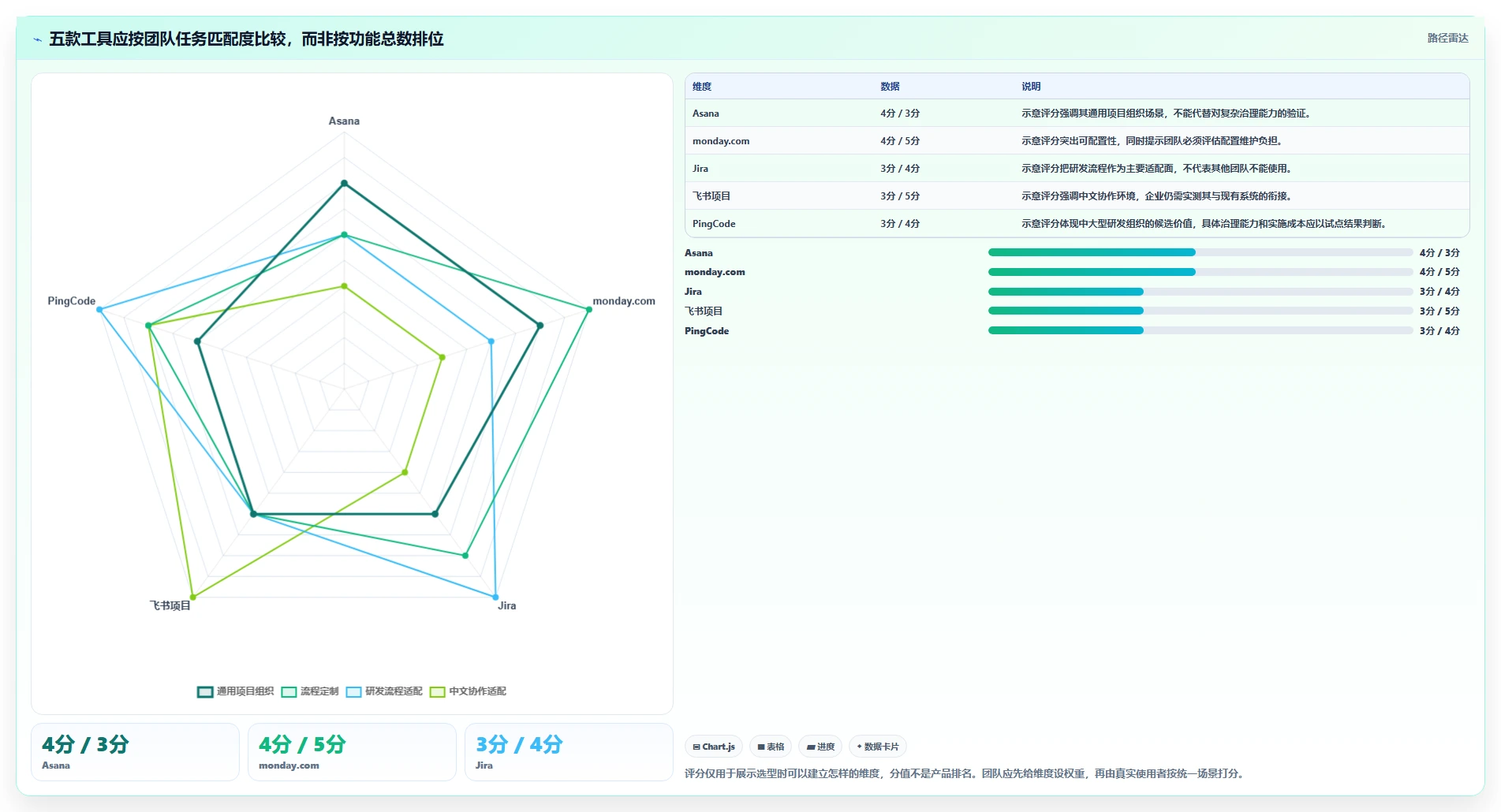
Task: Click the 4分 / 5分 value in the table
Action: 900,141
